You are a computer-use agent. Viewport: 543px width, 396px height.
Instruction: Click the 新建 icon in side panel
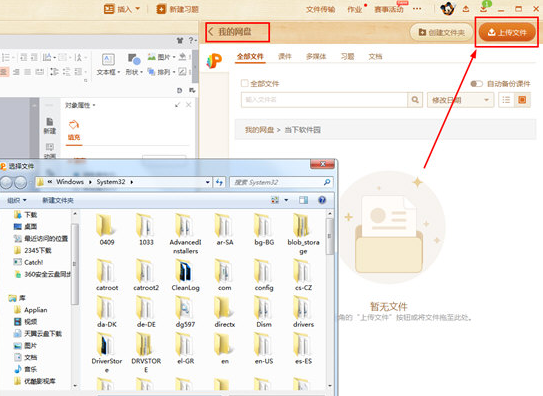50,126
